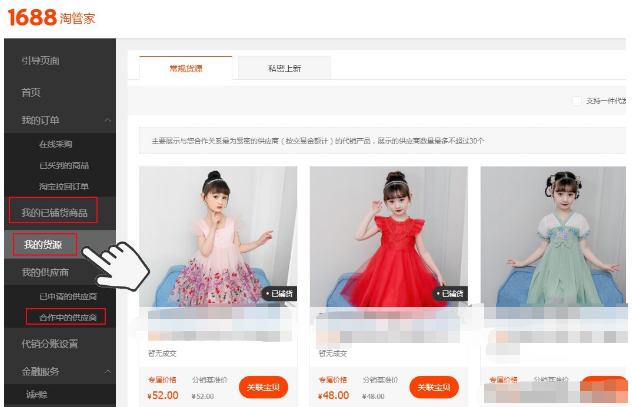Image resolution: width=632 pixels, height=407 pixels.
Task: Collapse the 金融服务 section chevron
Action: click(x=108, y=371)
